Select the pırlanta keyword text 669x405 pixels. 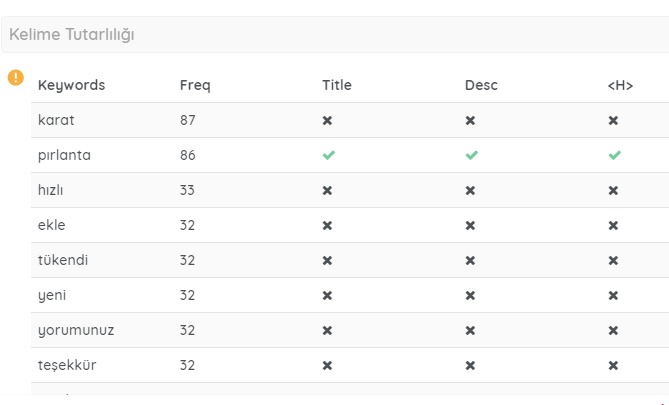(x=64, y=155)
